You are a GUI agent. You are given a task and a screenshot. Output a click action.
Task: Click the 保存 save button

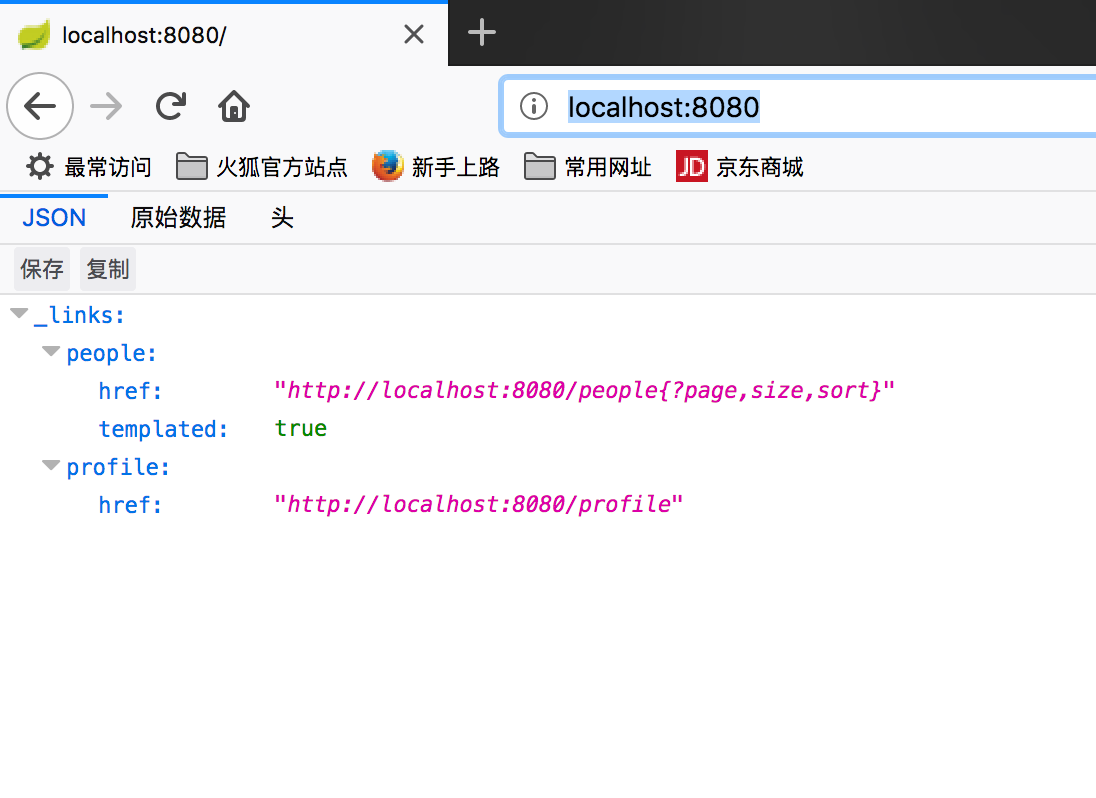(x=42, y=269)
